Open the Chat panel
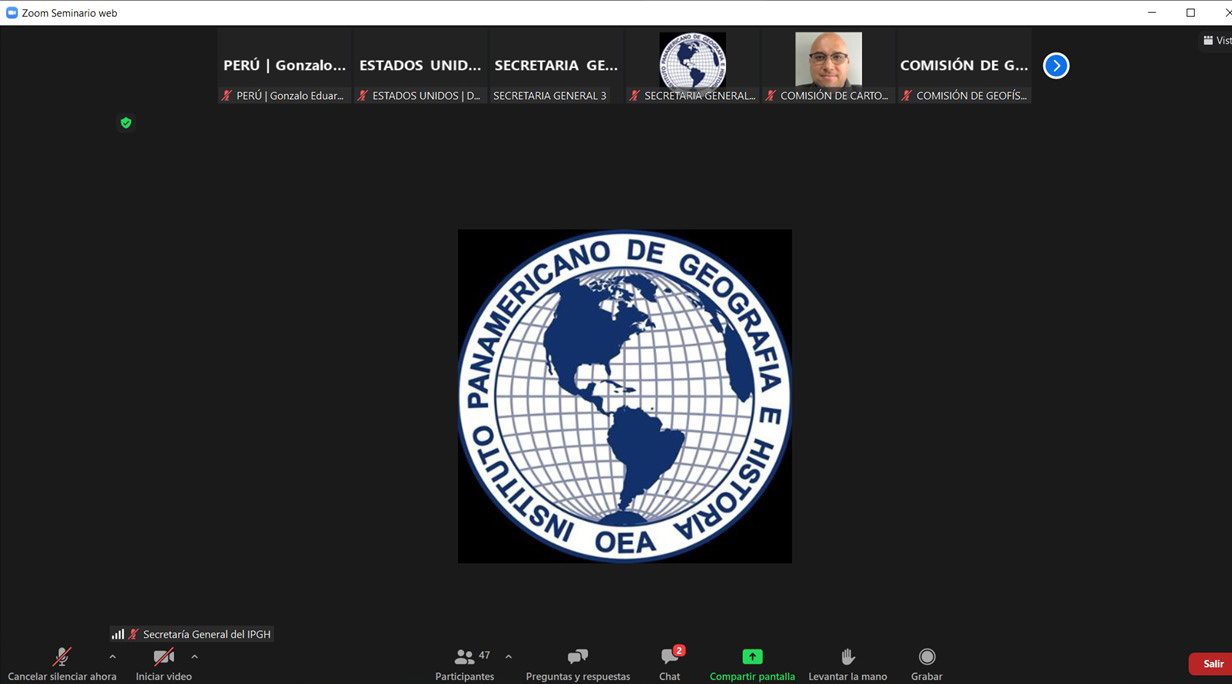This screenshot has width=1232, height=684. click(670, 663)
